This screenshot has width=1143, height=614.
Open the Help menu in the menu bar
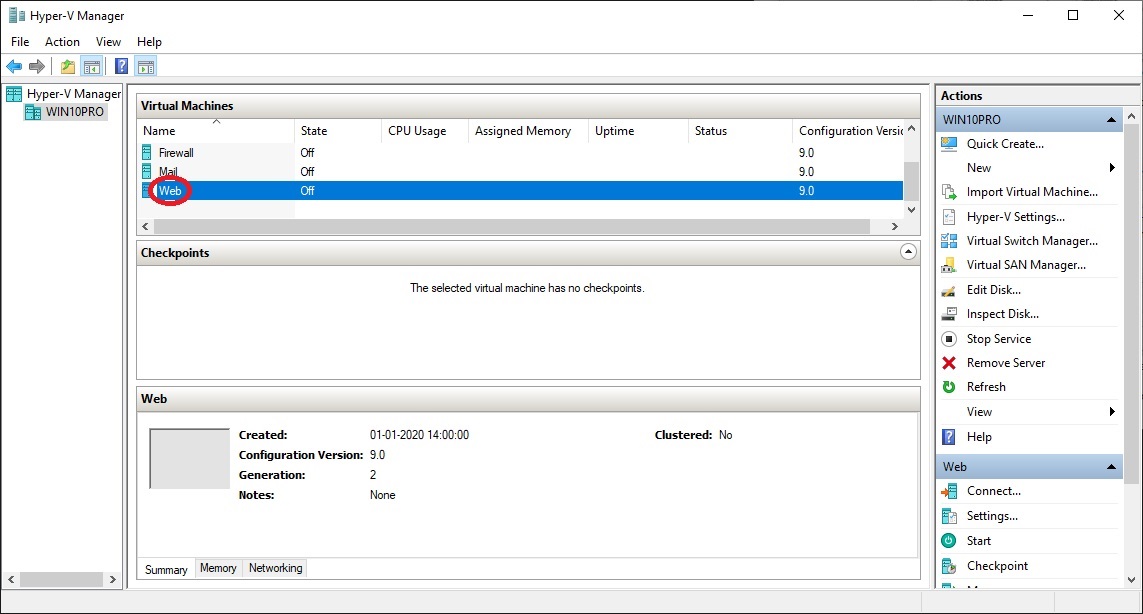(149, 42)
